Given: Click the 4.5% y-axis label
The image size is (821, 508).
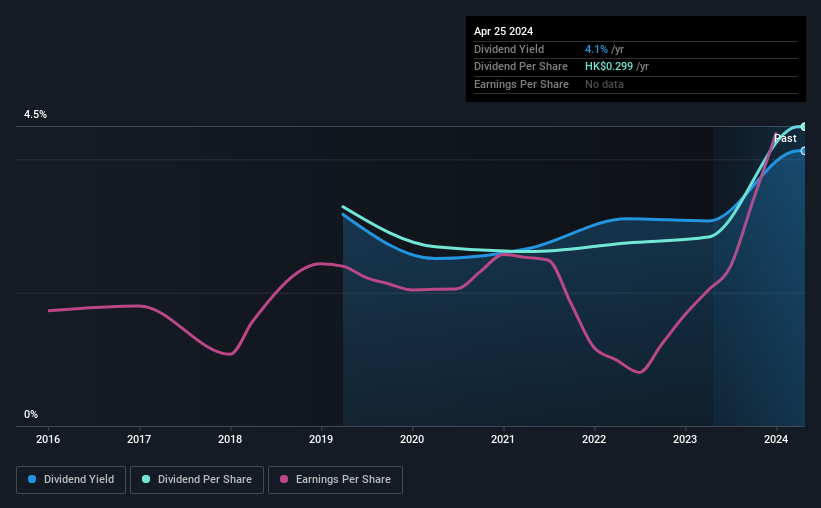Looking at the screenshot, I should pyautogui.click(x=36, y=114).
